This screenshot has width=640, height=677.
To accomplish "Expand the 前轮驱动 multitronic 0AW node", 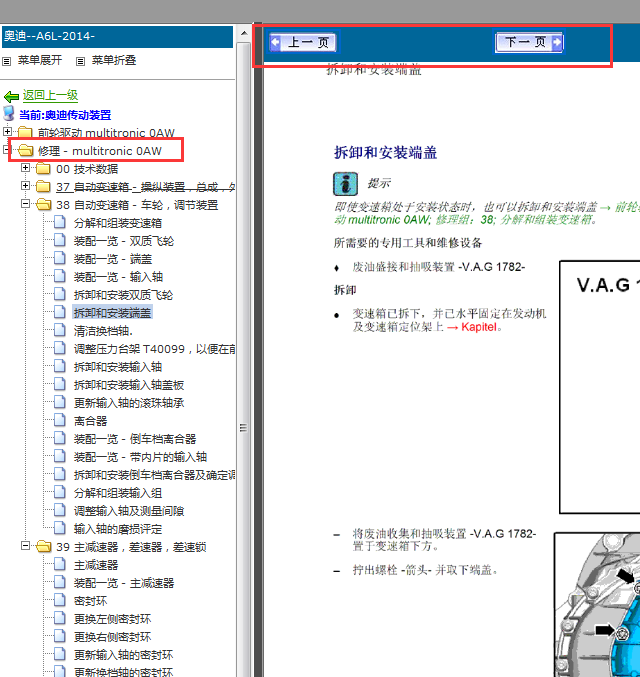I will tap(7, 131).
